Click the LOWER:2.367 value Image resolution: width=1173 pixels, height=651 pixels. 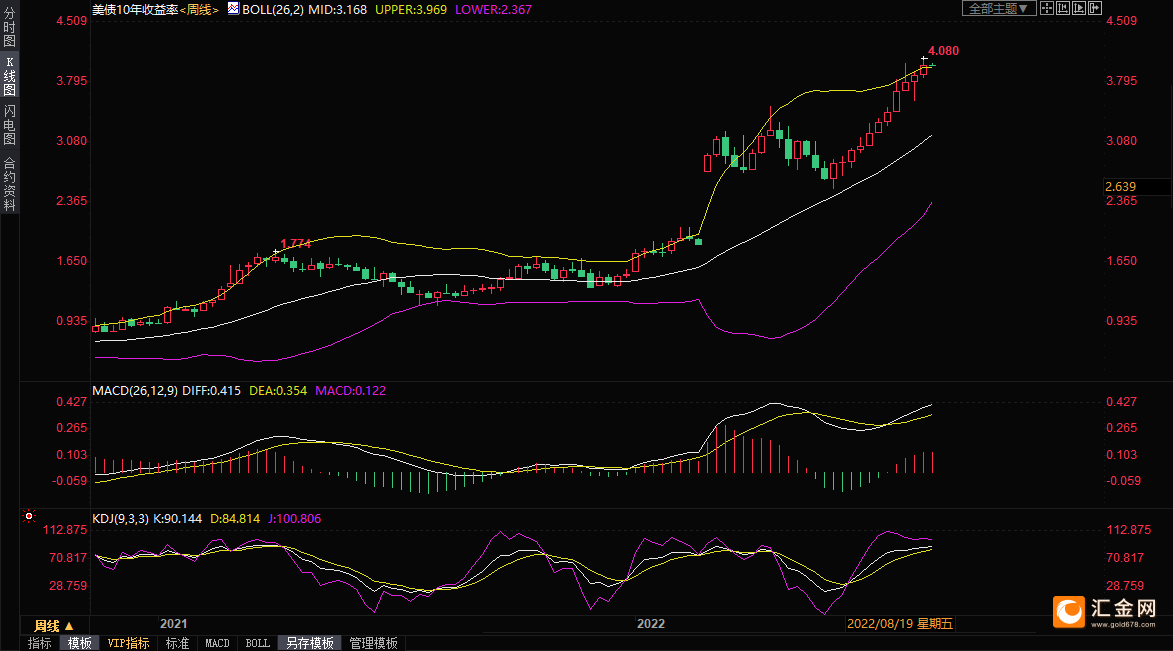point(493,10)
